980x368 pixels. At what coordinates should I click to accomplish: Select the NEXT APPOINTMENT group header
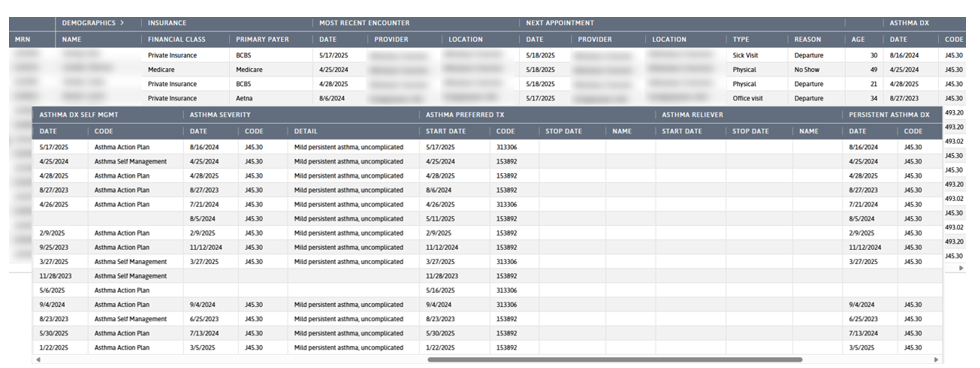(559, 23)
